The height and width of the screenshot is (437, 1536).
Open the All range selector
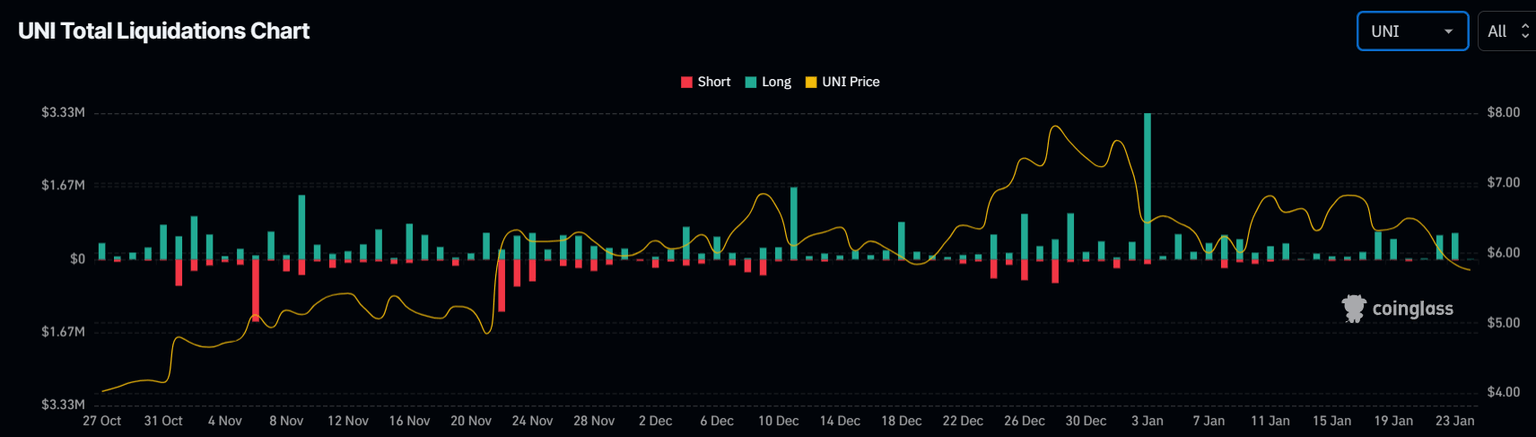click(1507, 31)
